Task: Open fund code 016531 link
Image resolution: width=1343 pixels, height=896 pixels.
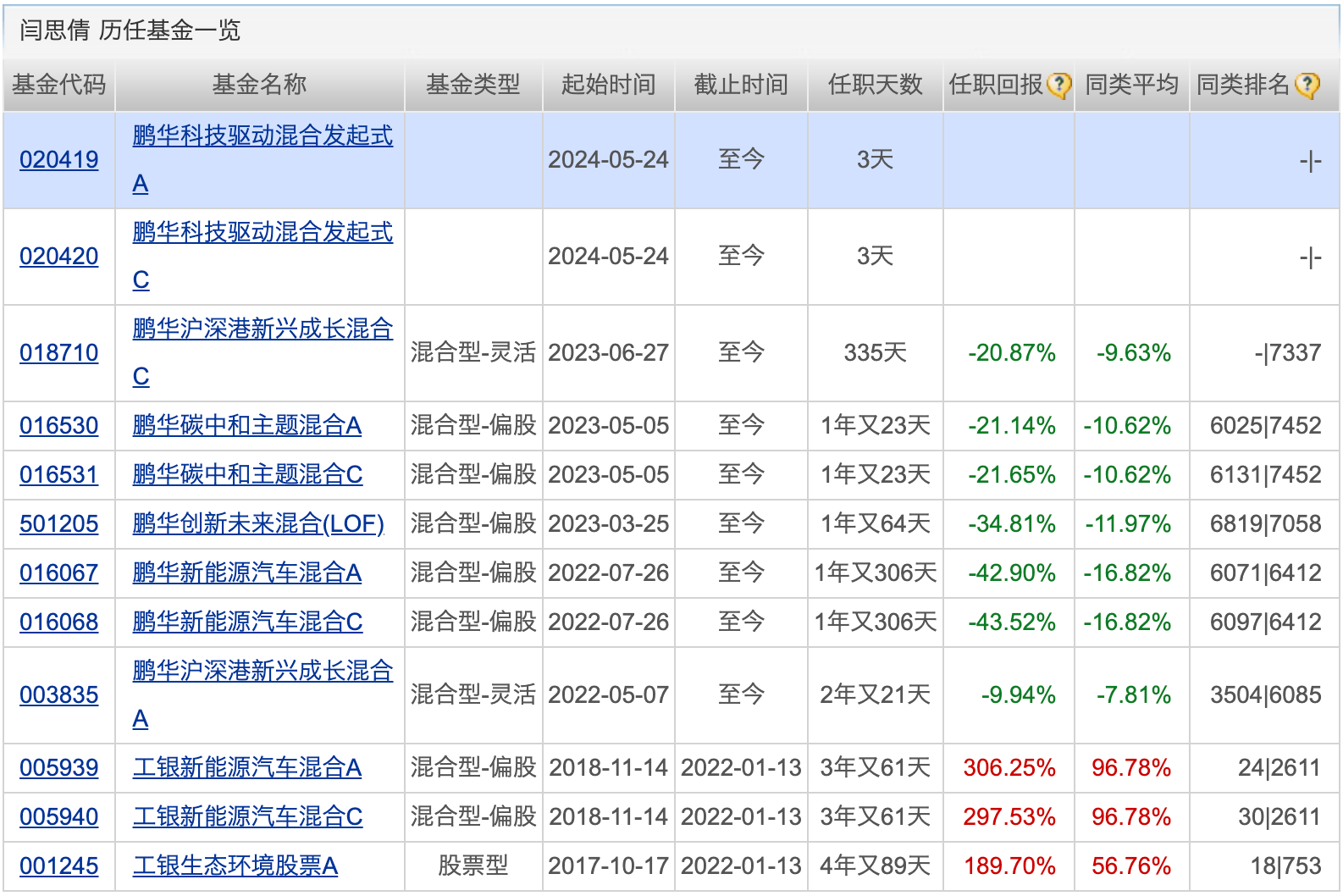Action: [59, 474]
